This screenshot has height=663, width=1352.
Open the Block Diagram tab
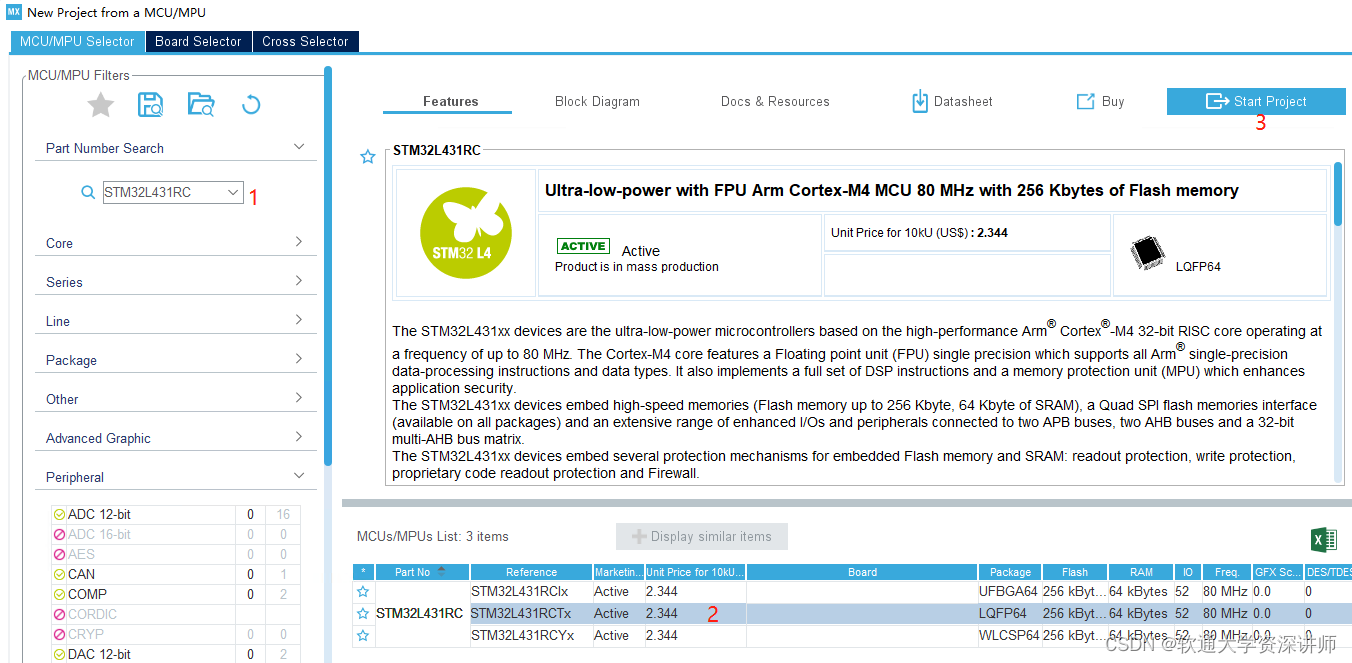[x=597, y=101]
